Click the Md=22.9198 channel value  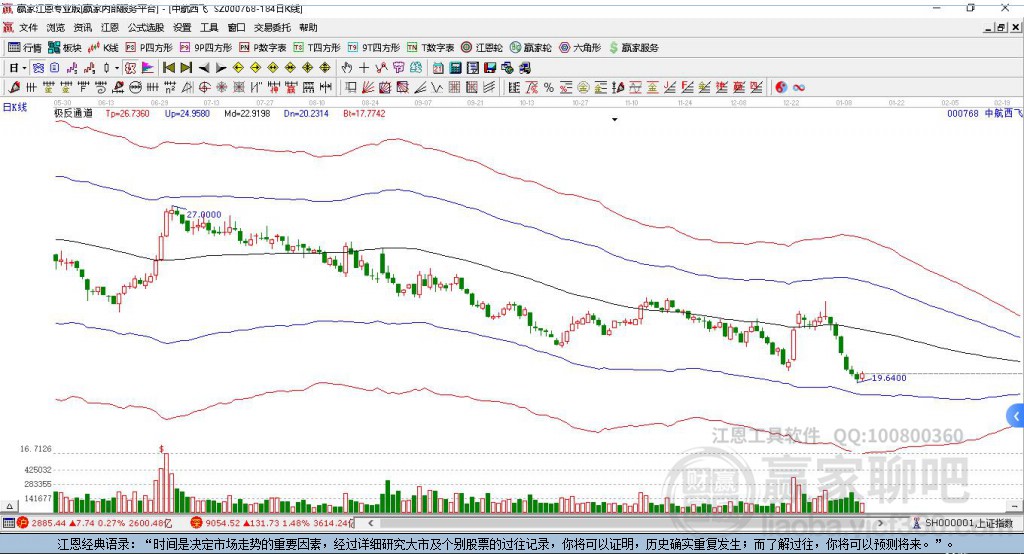coord(248,113)
